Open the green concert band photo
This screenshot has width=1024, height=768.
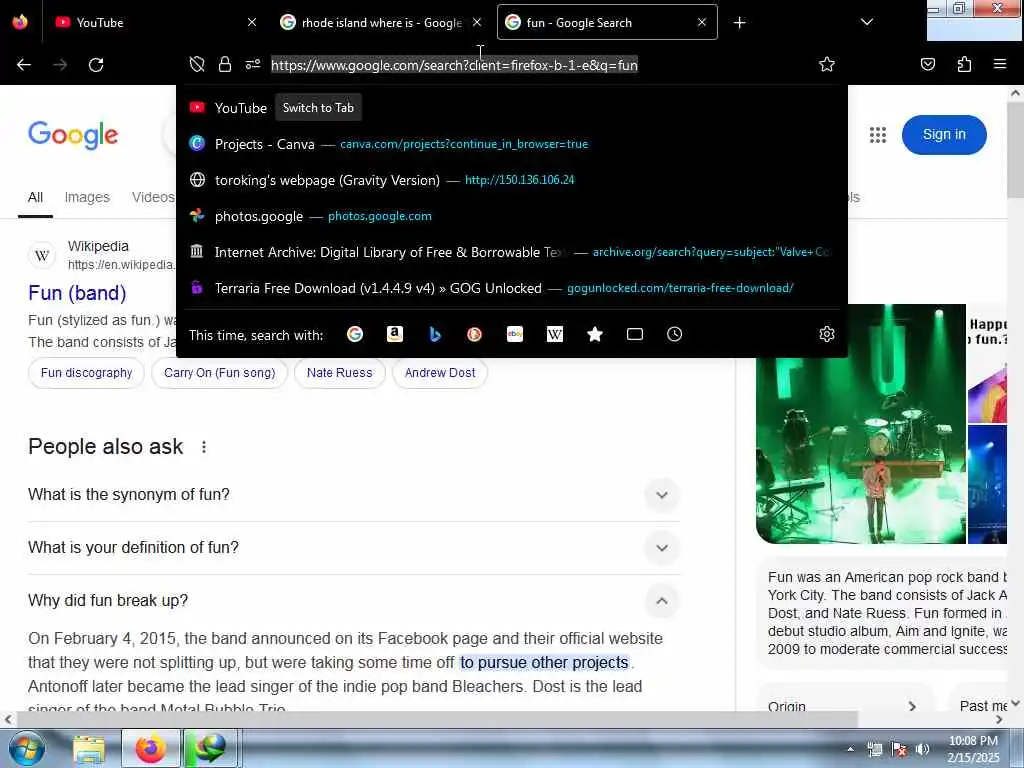click(x=861, y=424)
